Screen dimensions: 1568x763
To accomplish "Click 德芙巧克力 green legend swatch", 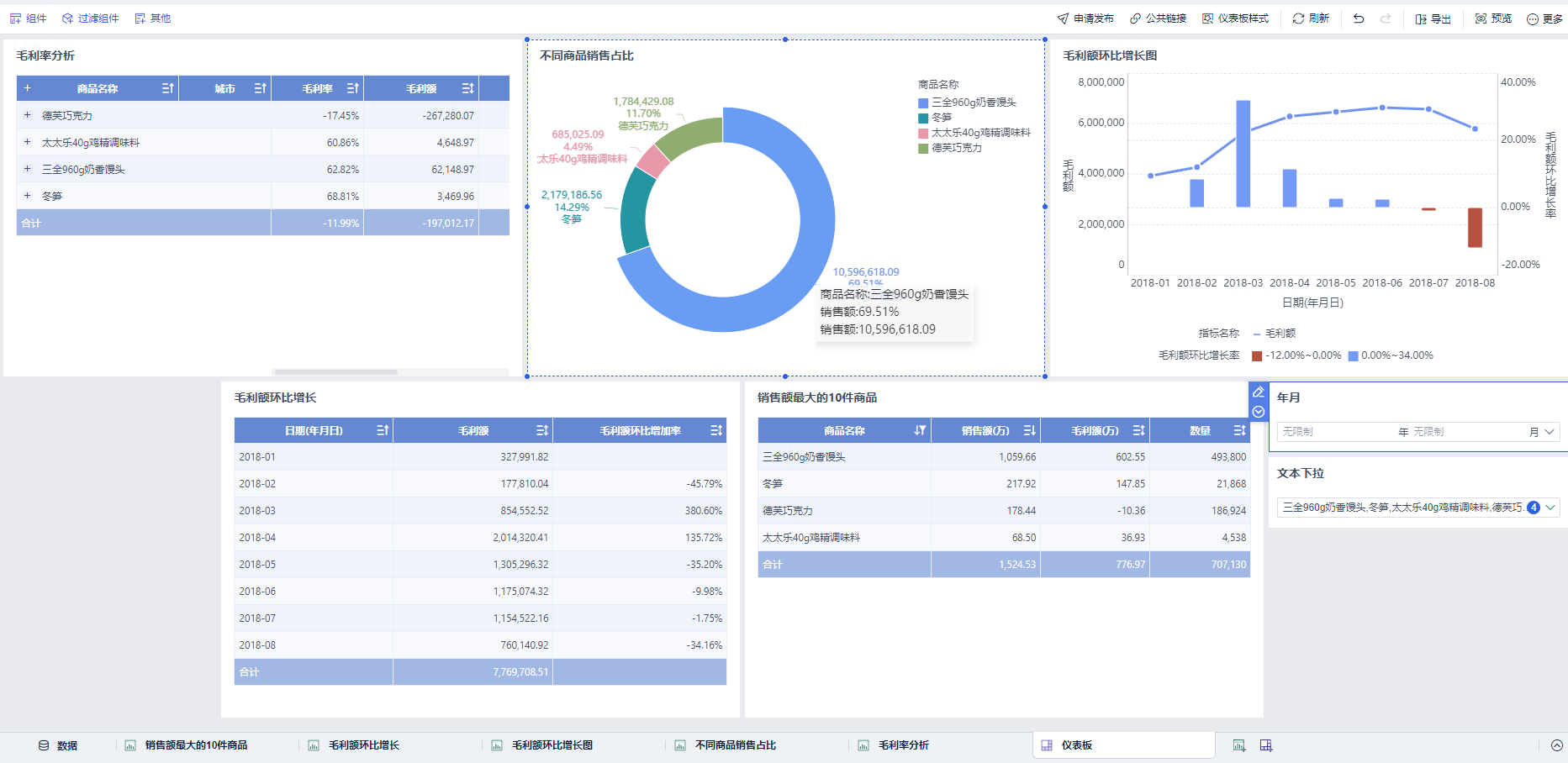I will 923,149.
